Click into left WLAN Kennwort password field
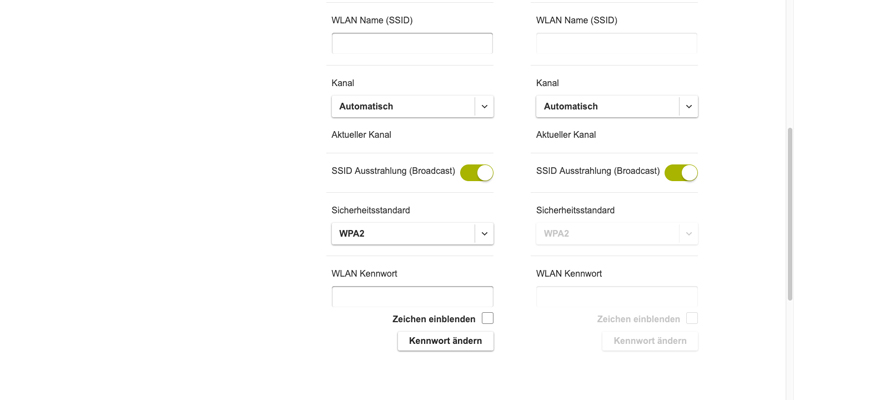This screenshot has height=400, width=879. (412, 297)
